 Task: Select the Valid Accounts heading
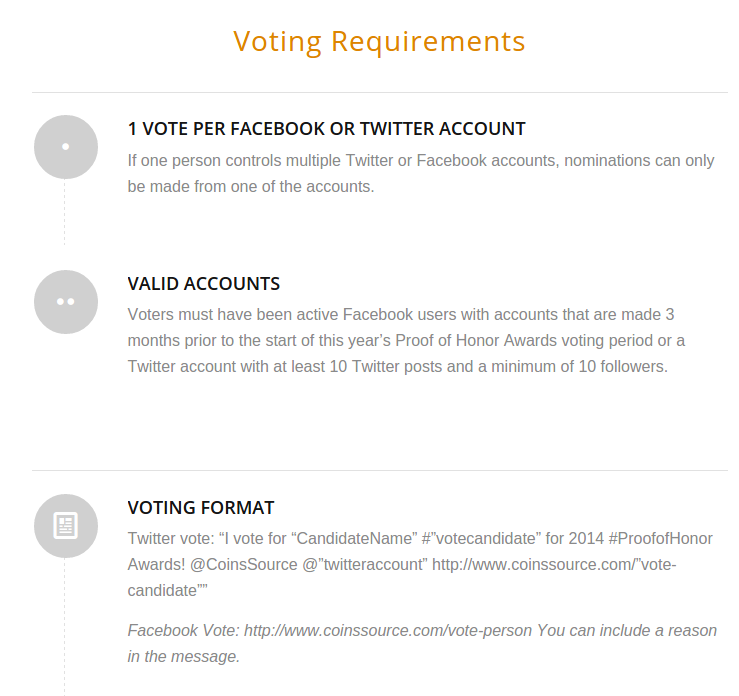click(204, 284)
